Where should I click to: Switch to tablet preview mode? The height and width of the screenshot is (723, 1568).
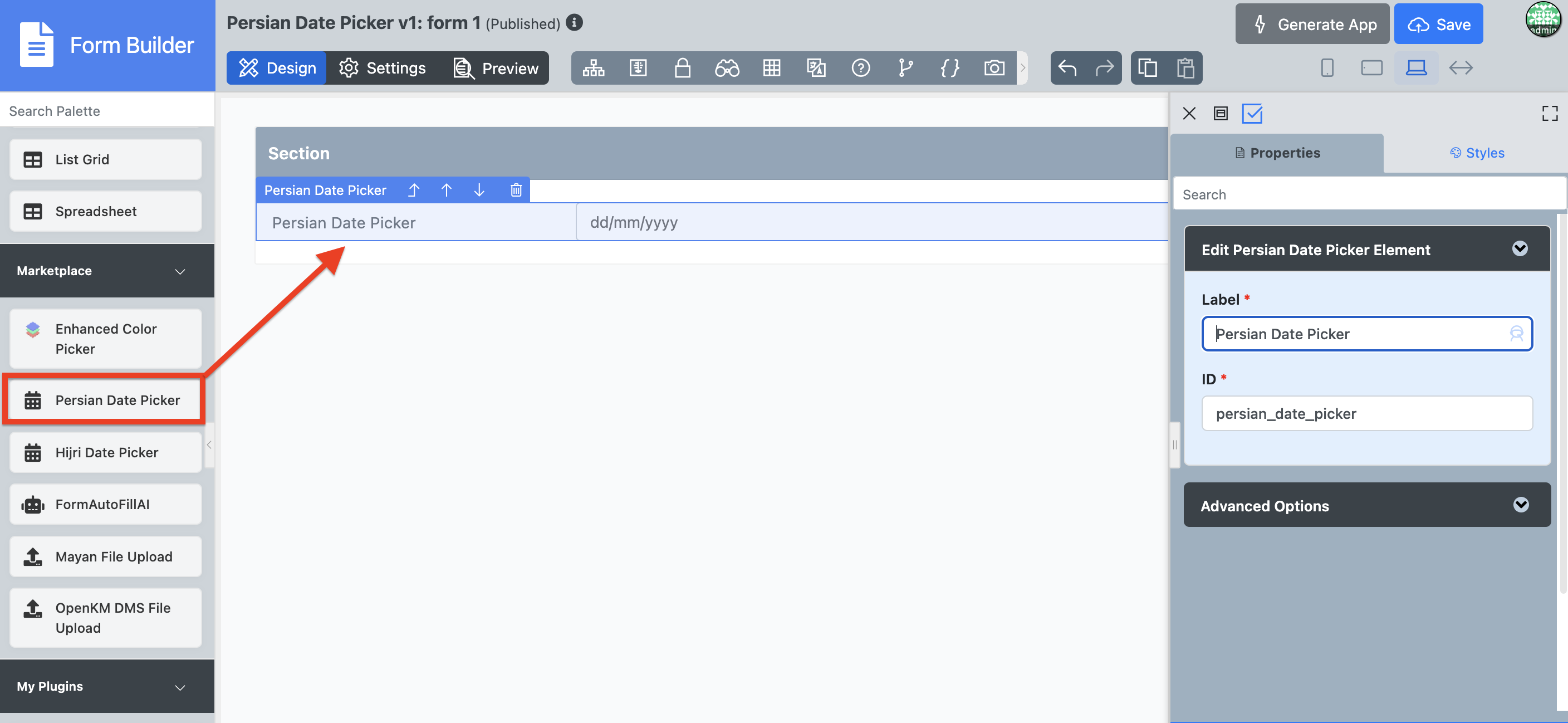(1371, 67)
